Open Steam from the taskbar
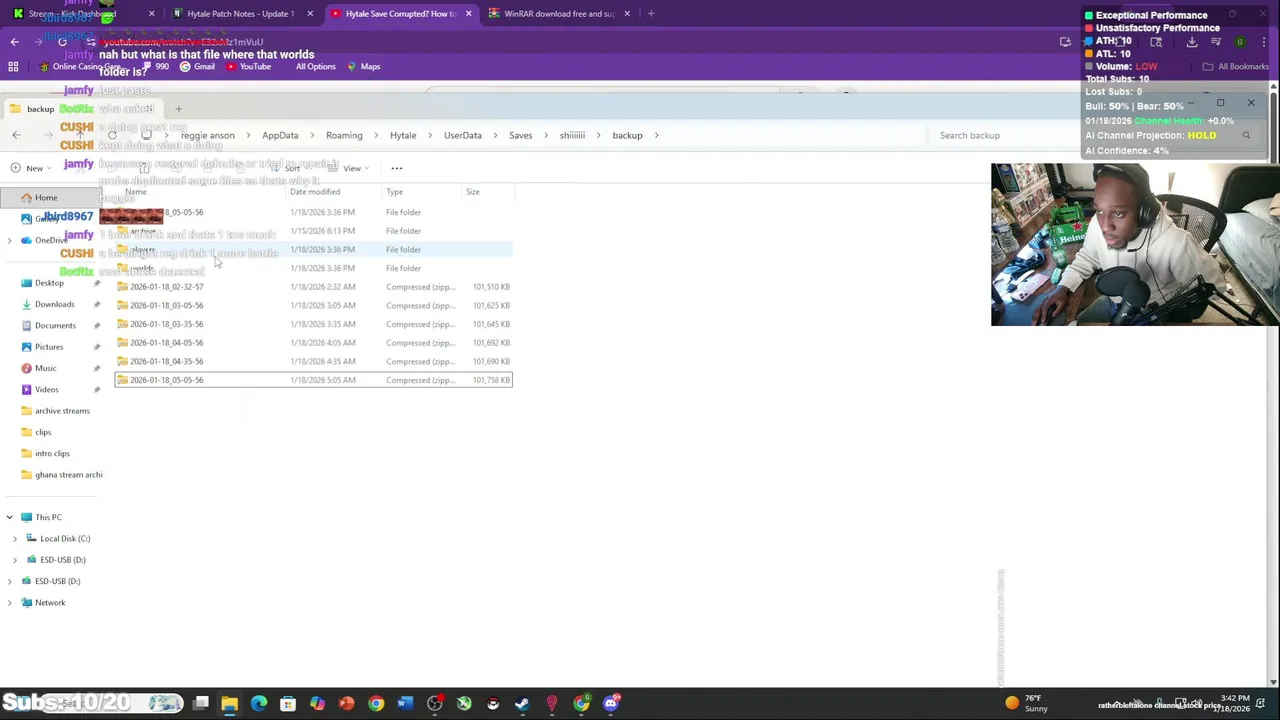This screenshot has height=720, width=1280. [522, 704]
